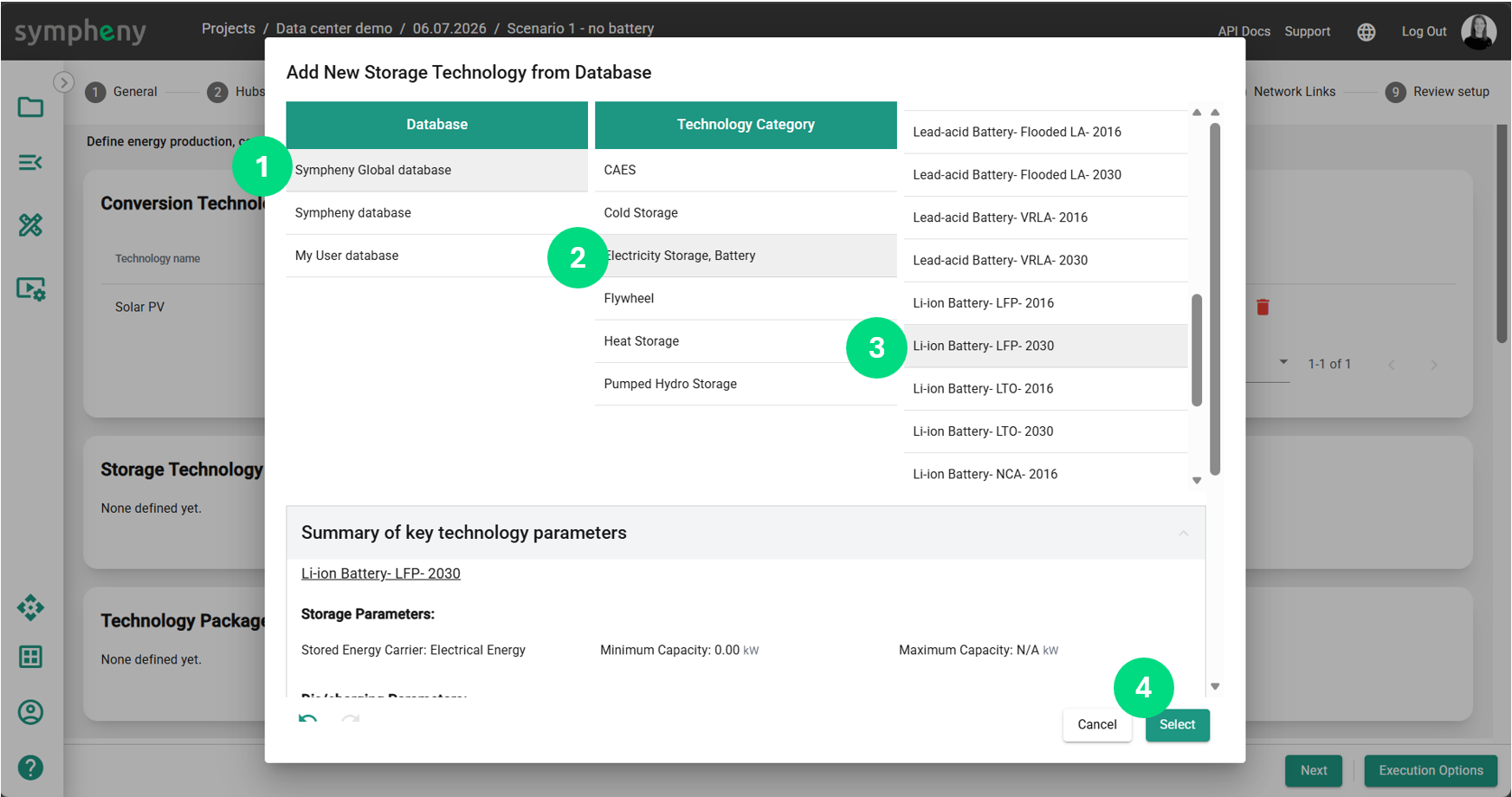Click Log Out
Image resolution: width=1512 pixels, height=797 pixels.
[1424, 31]
